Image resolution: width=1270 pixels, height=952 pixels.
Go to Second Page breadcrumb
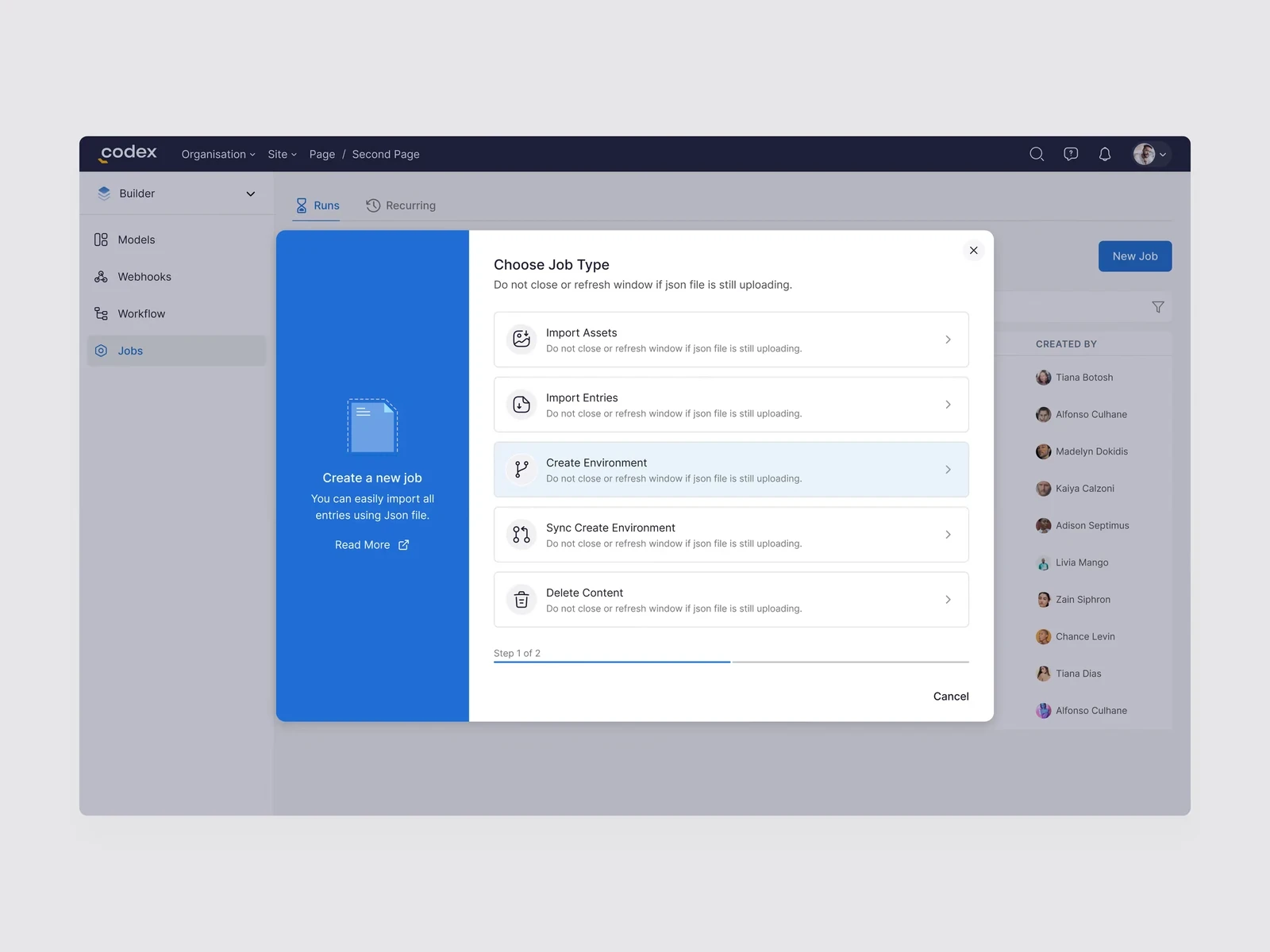pyautogui.click(x=386, y=154)
